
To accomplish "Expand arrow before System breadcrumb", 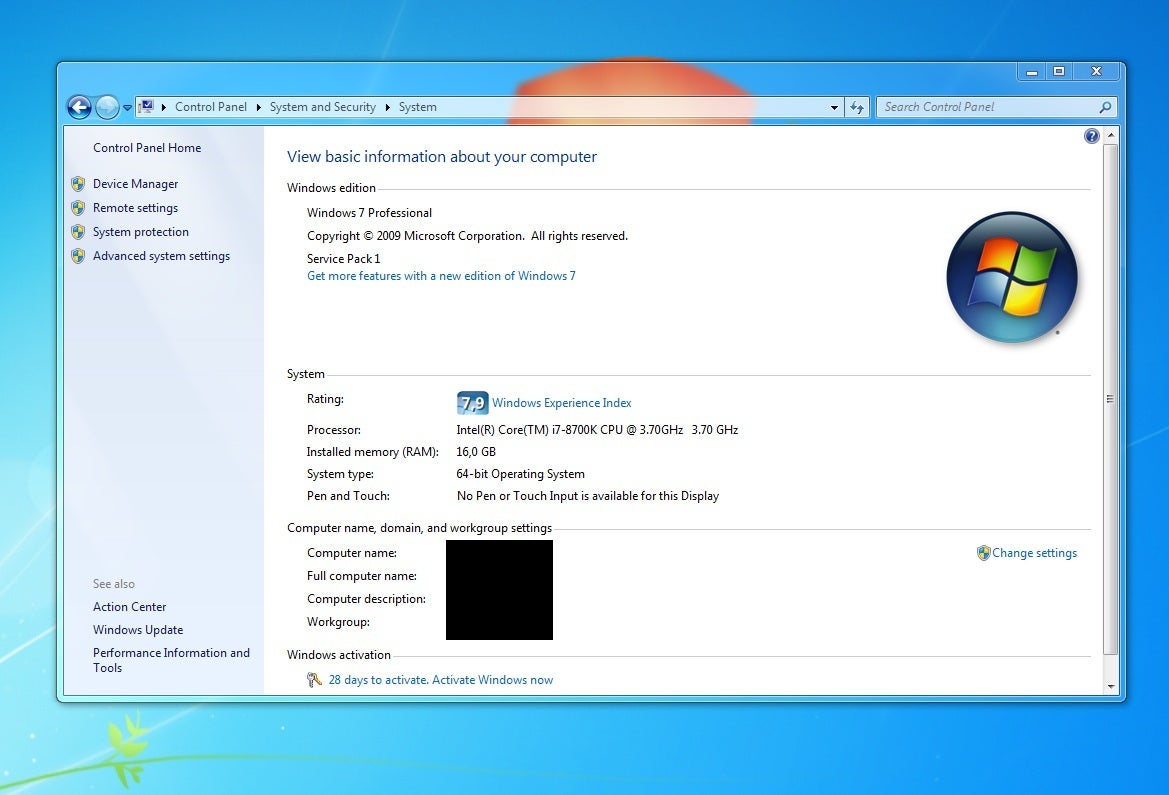I will tap(388, 107).
